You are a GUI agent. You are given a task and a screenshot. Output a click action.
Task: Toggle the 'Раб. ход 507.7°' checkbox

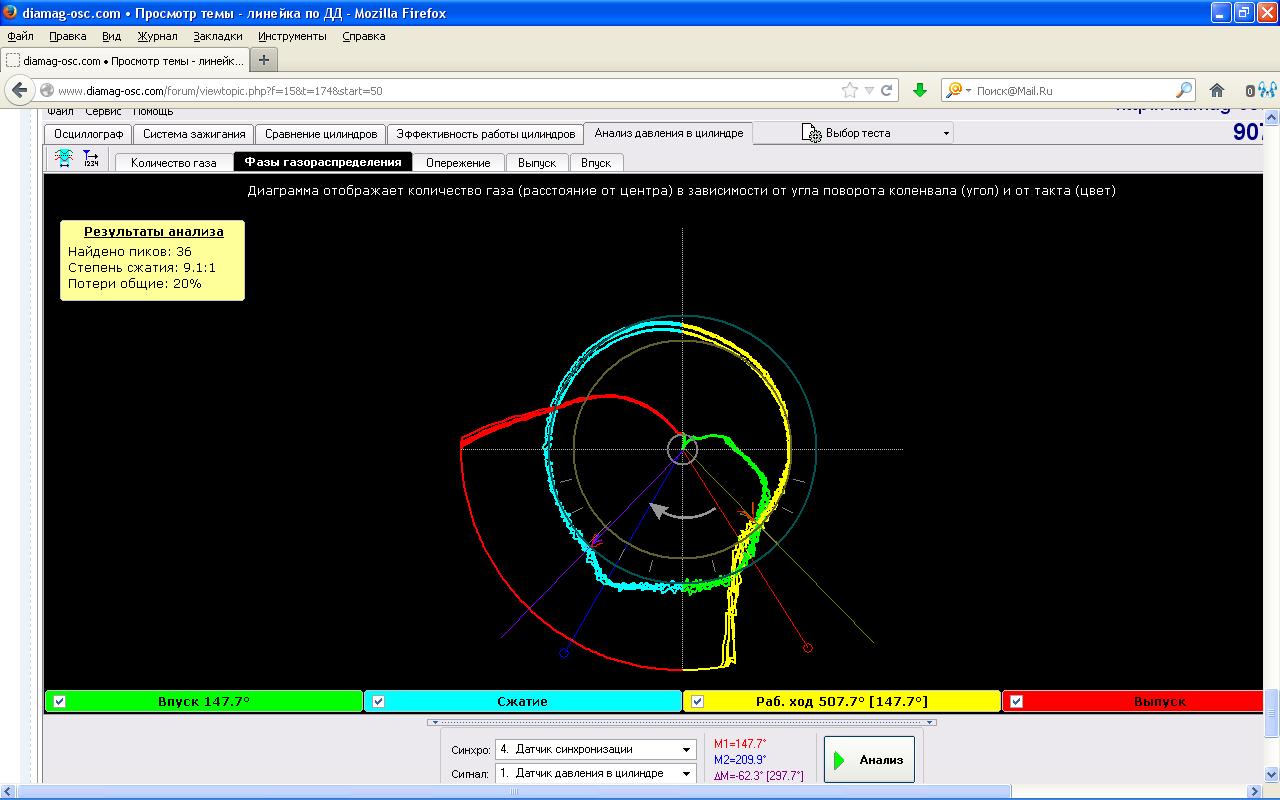pyautogui.click(x=697, y=701)
